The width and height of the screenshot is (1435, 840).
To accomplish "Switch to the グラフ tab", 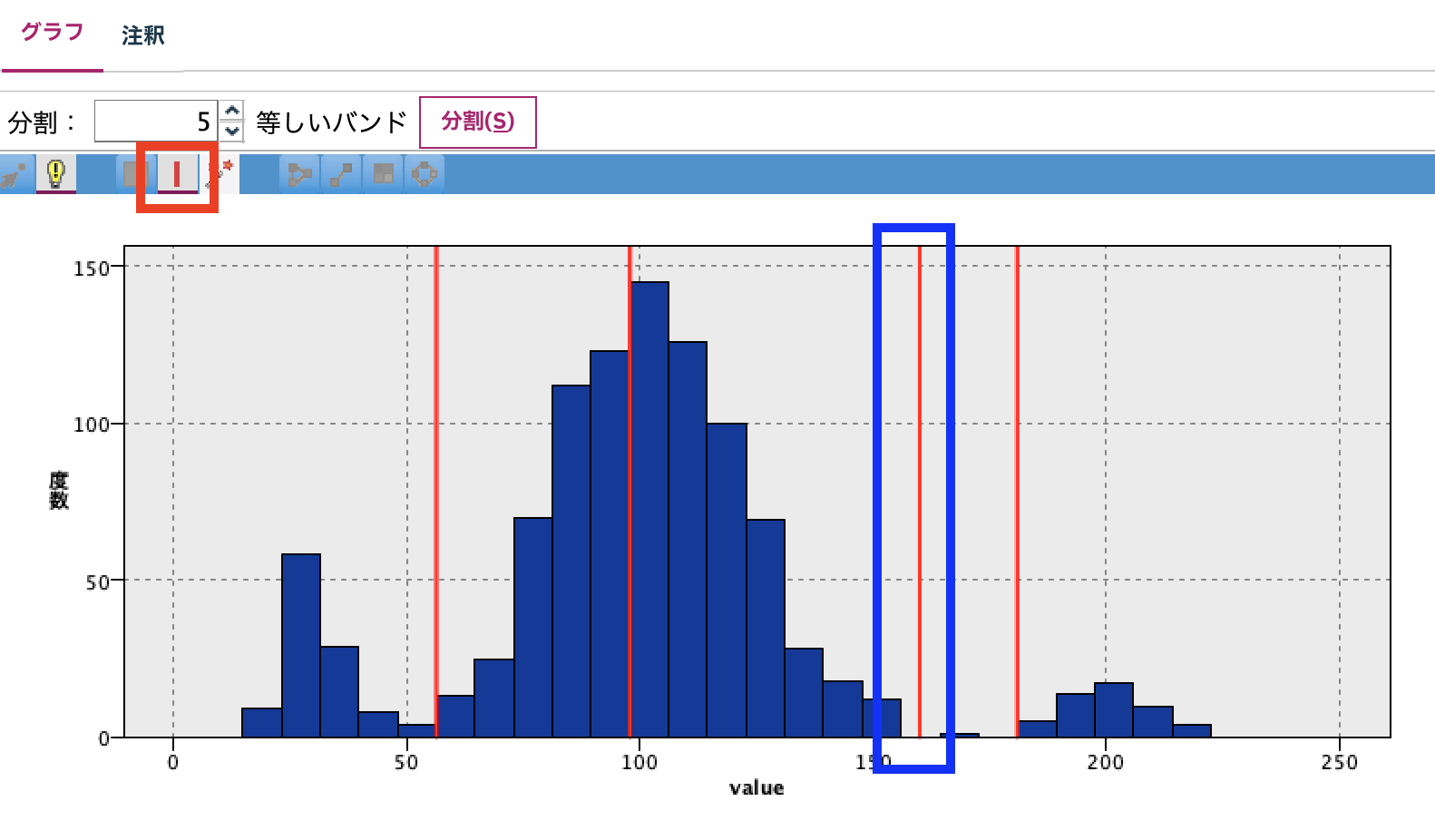I will [x=52, y=33].
